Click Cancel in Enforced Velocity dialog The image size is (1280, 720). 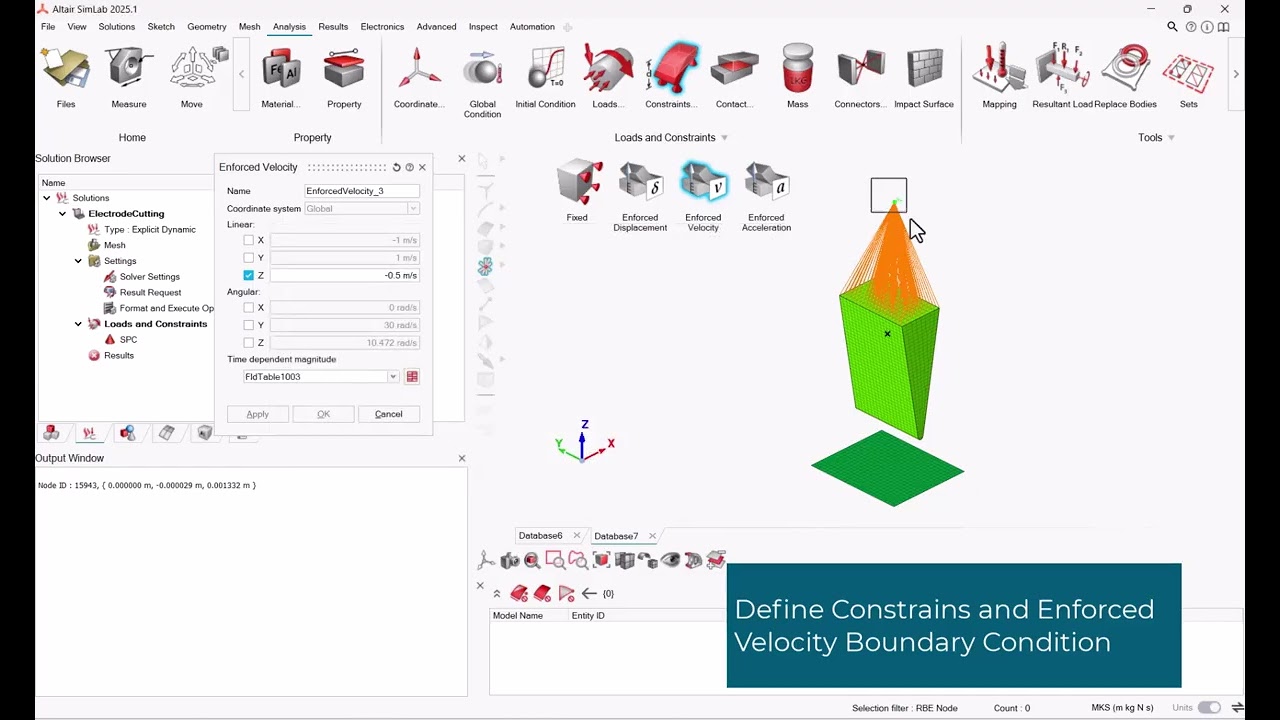point(389,414)
